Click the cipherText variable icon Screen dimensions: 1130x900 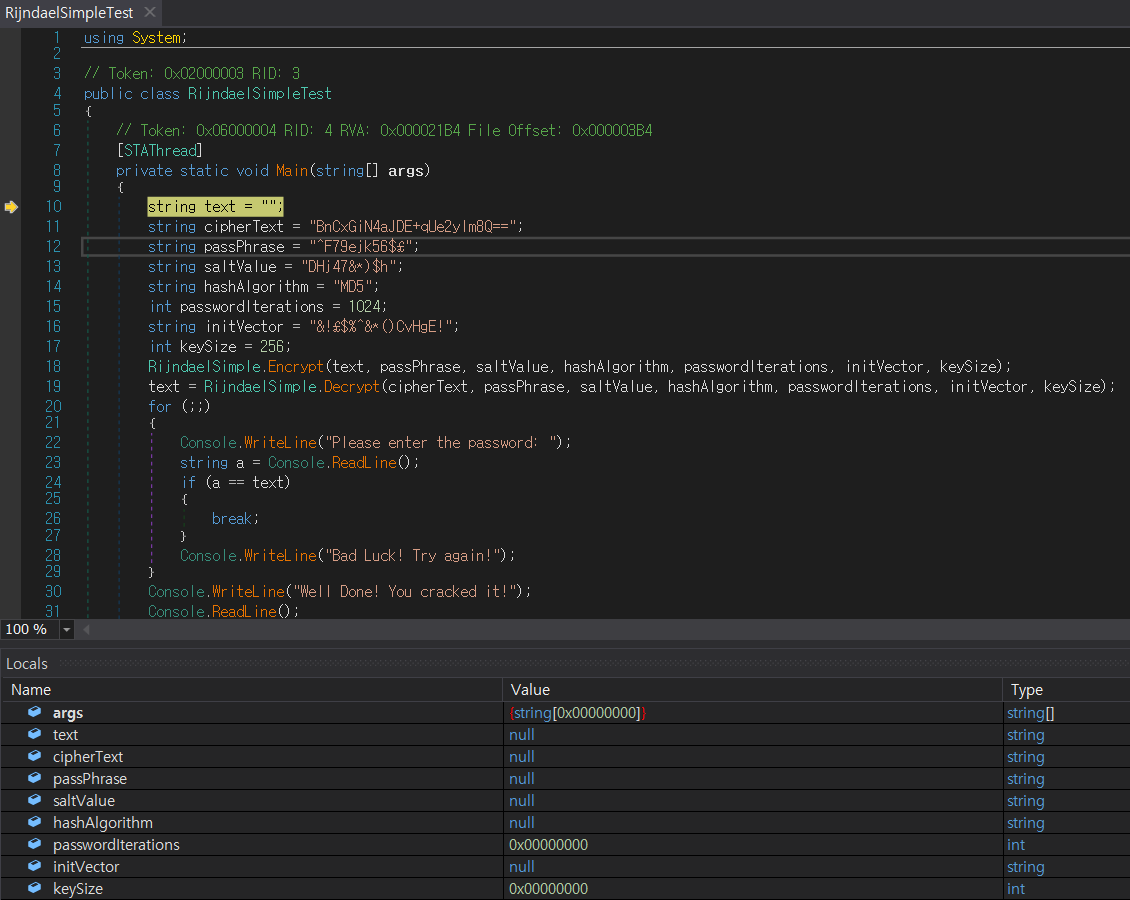(35, 756)
